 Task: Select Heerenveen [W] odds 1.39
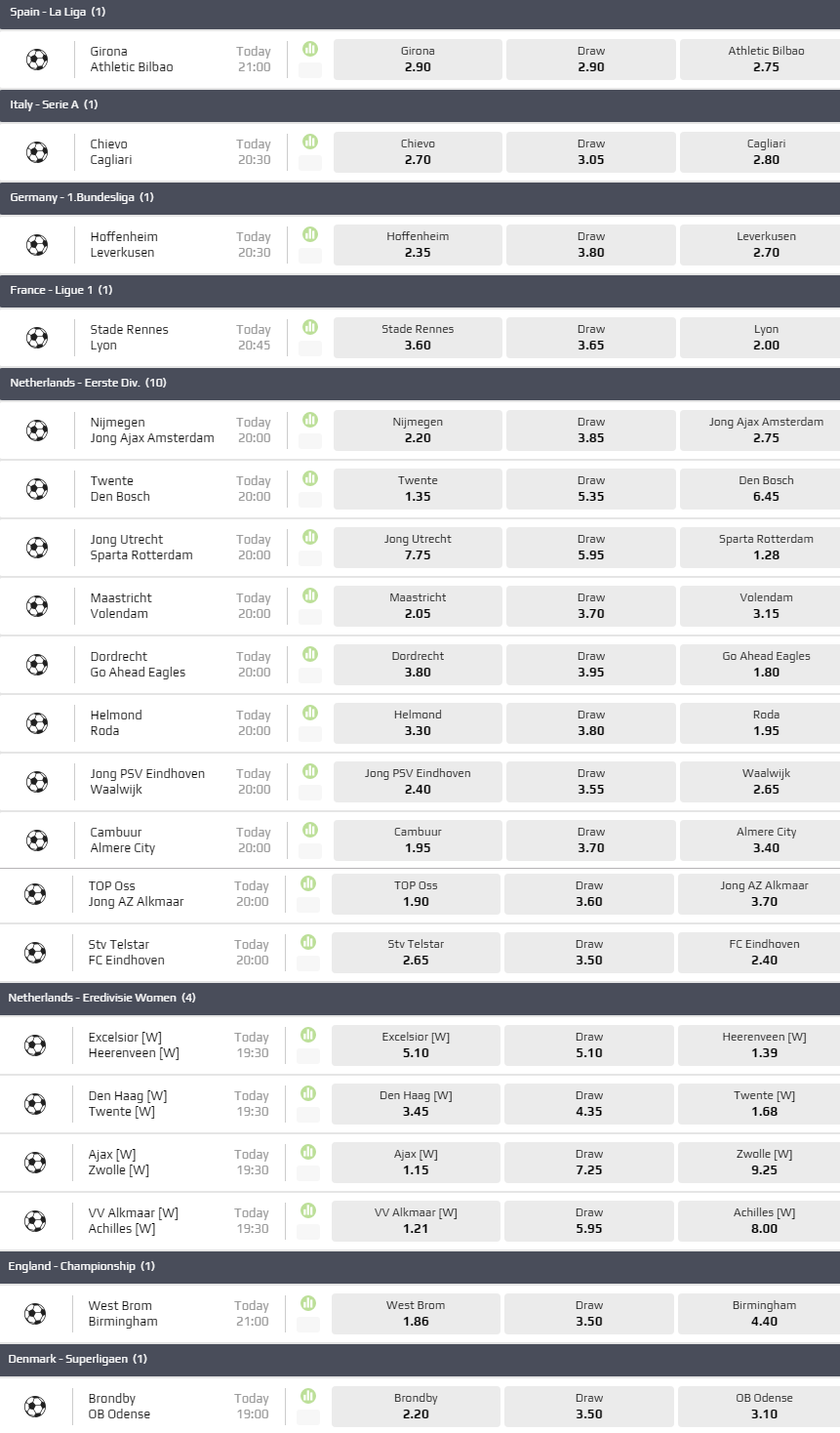click(764, 1045)
